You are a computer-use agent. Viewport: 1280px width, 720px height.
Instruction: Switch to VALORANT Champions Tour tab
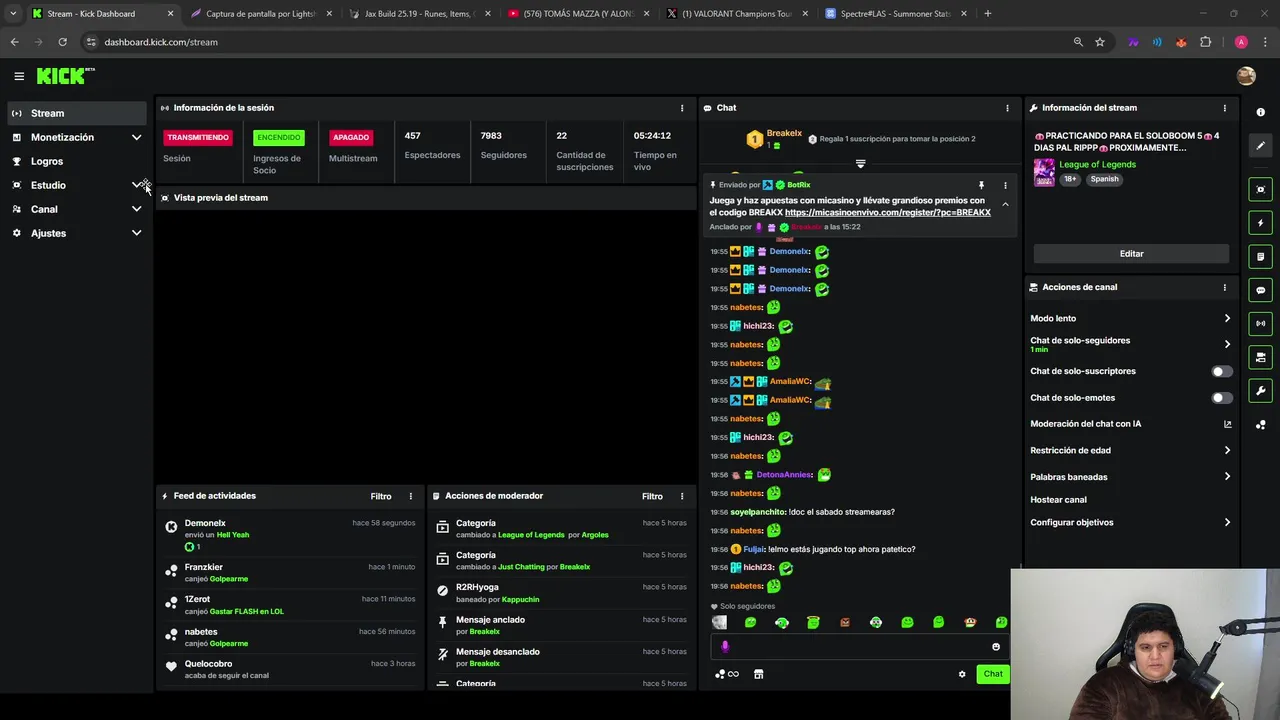click(x=738, y=14)
